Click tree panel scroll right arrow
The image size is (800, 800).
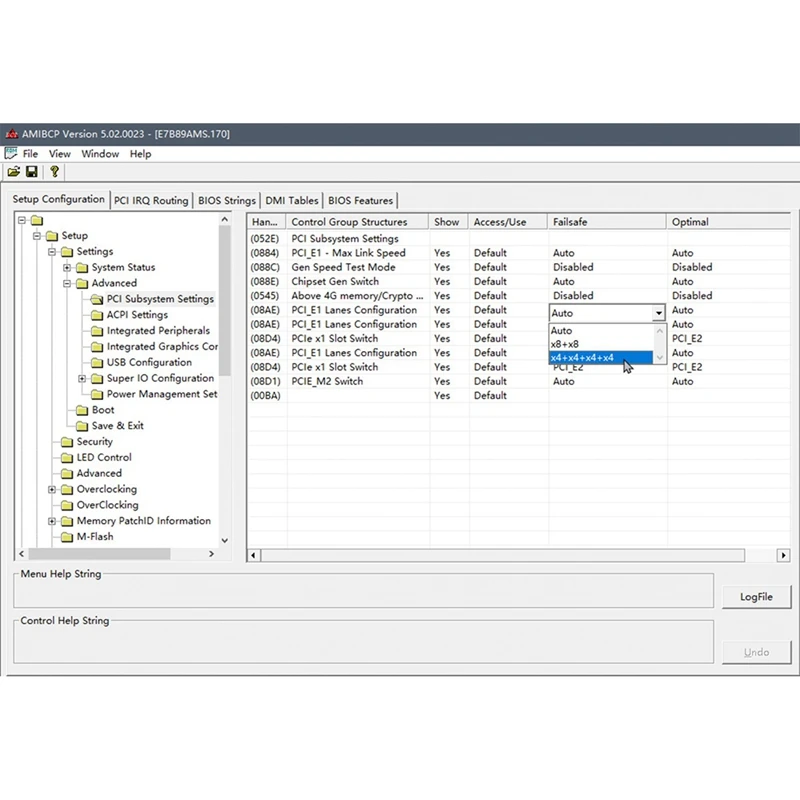point(211,554)
